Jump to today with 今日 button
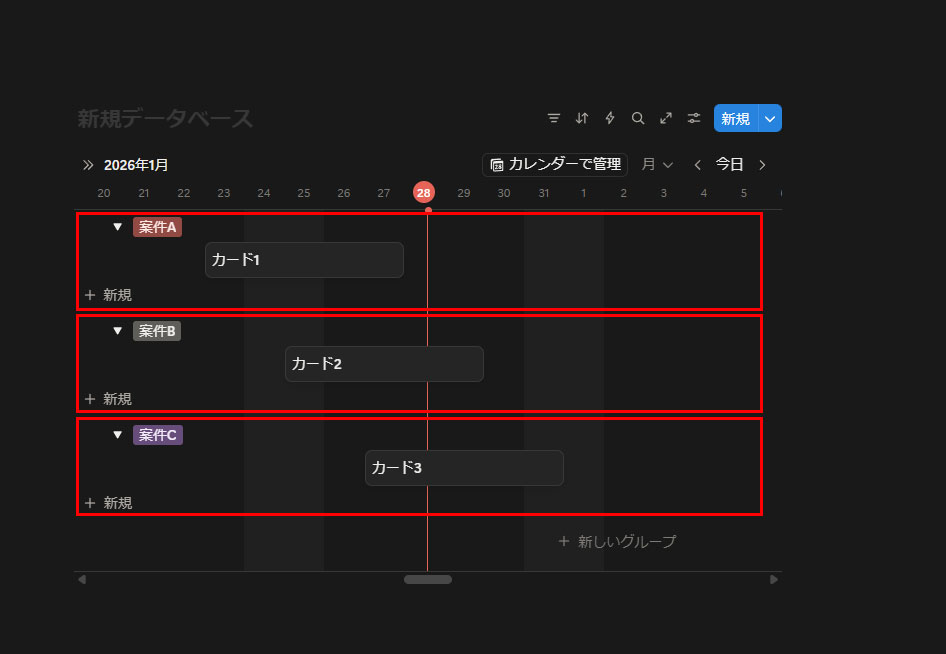 click(730, 165)
